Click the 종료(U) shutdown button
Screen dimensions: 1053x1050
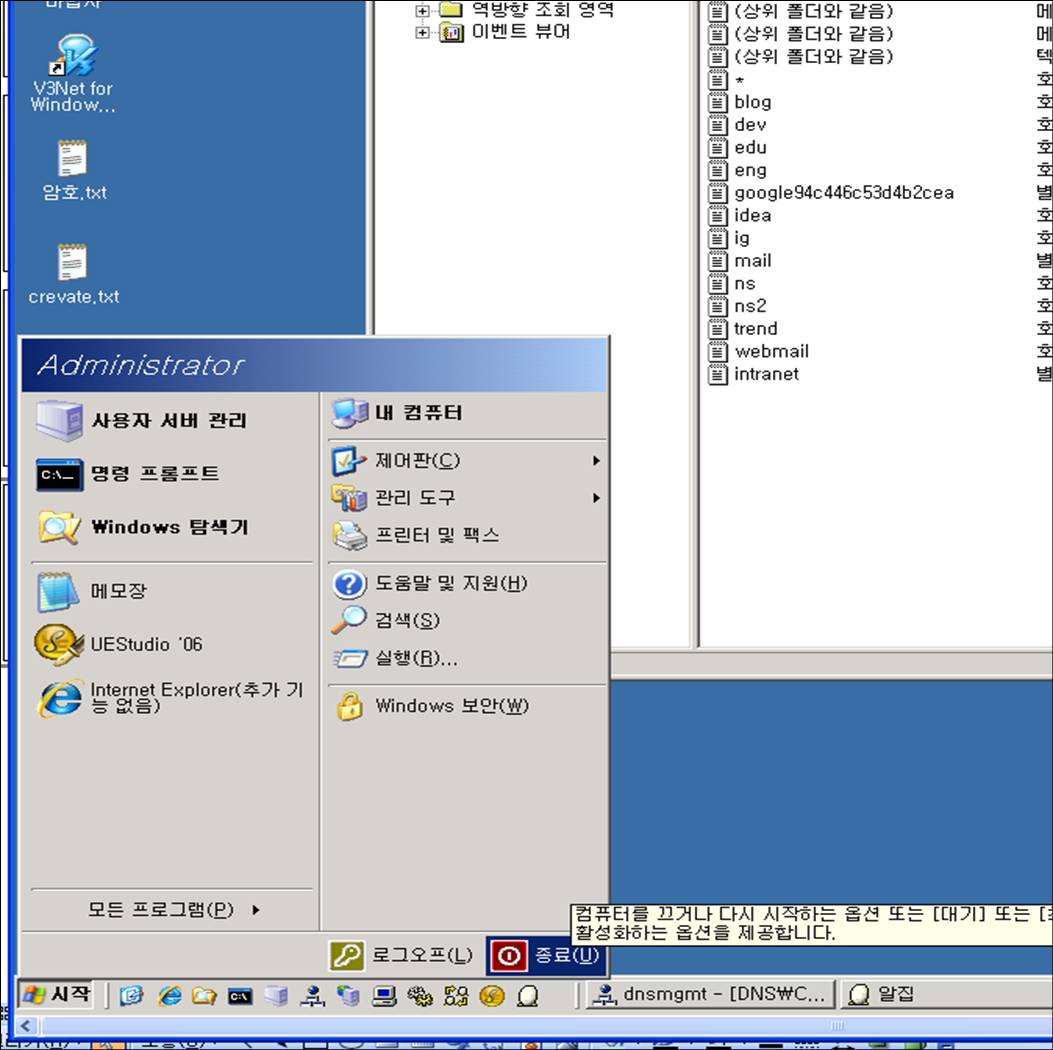coord(546,955)
